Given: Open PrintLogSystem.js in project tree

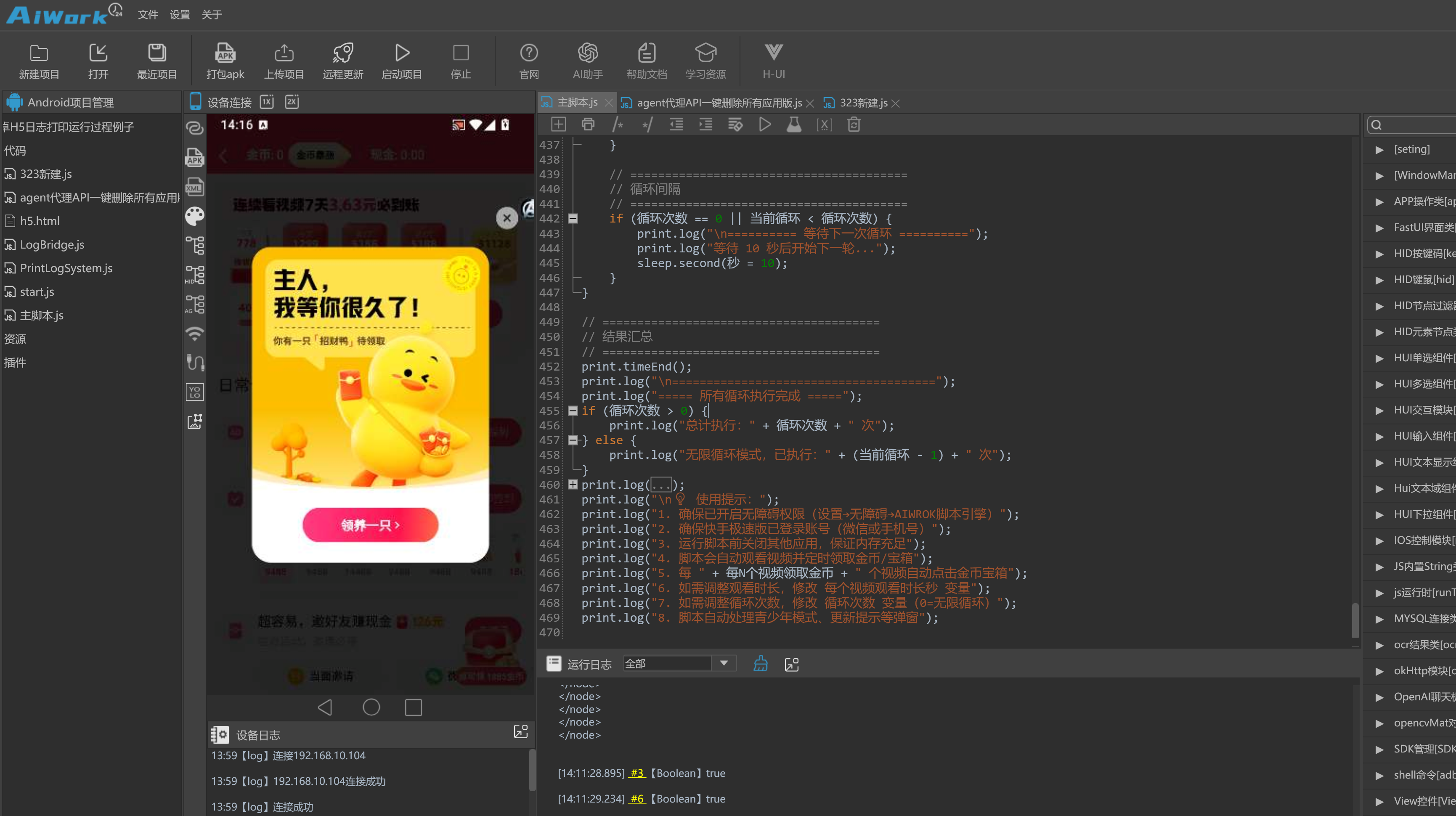Looking at the screenshot, I should coord(66,268).
